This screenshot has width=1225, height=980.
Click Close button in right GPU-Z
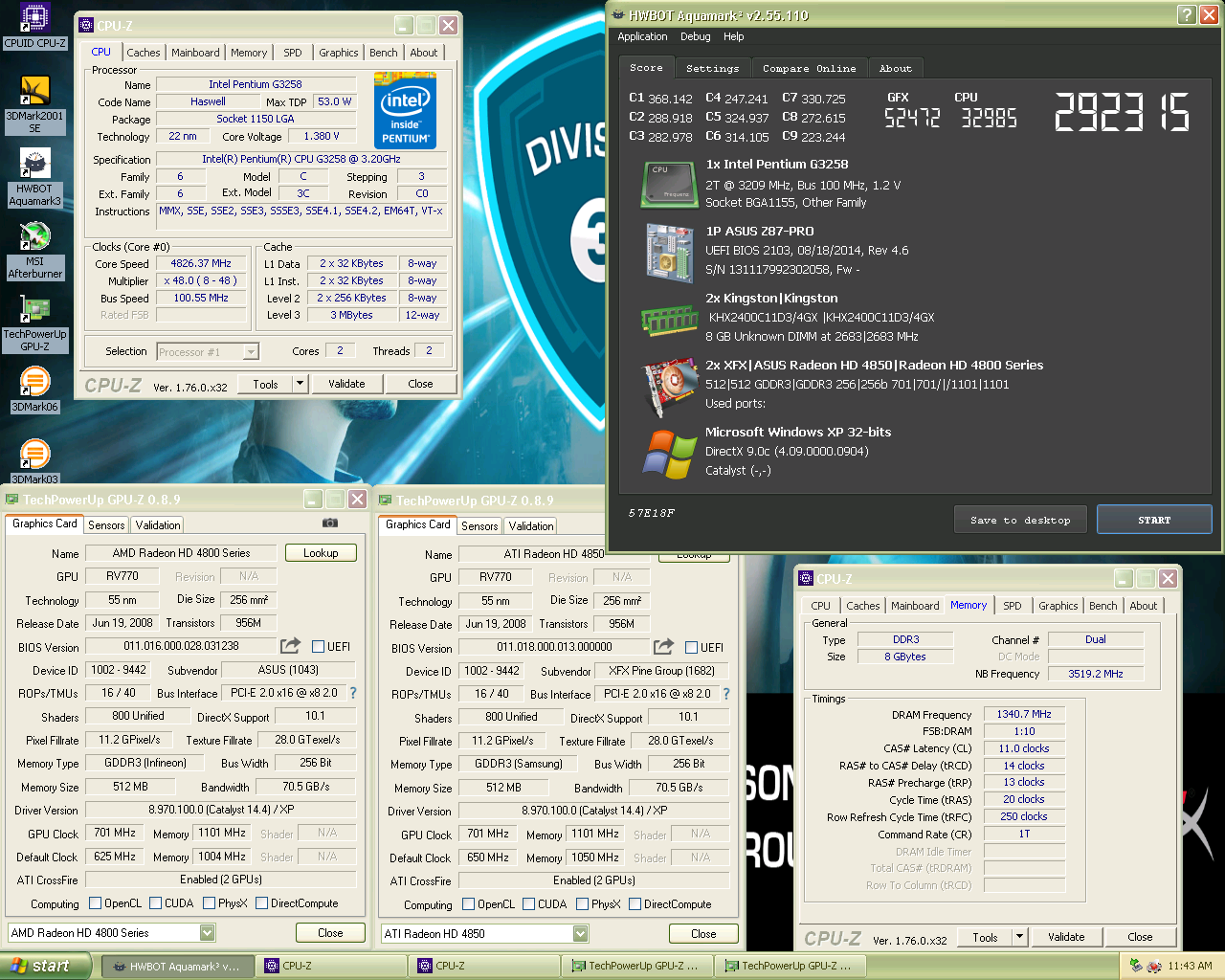coord(703,934)
